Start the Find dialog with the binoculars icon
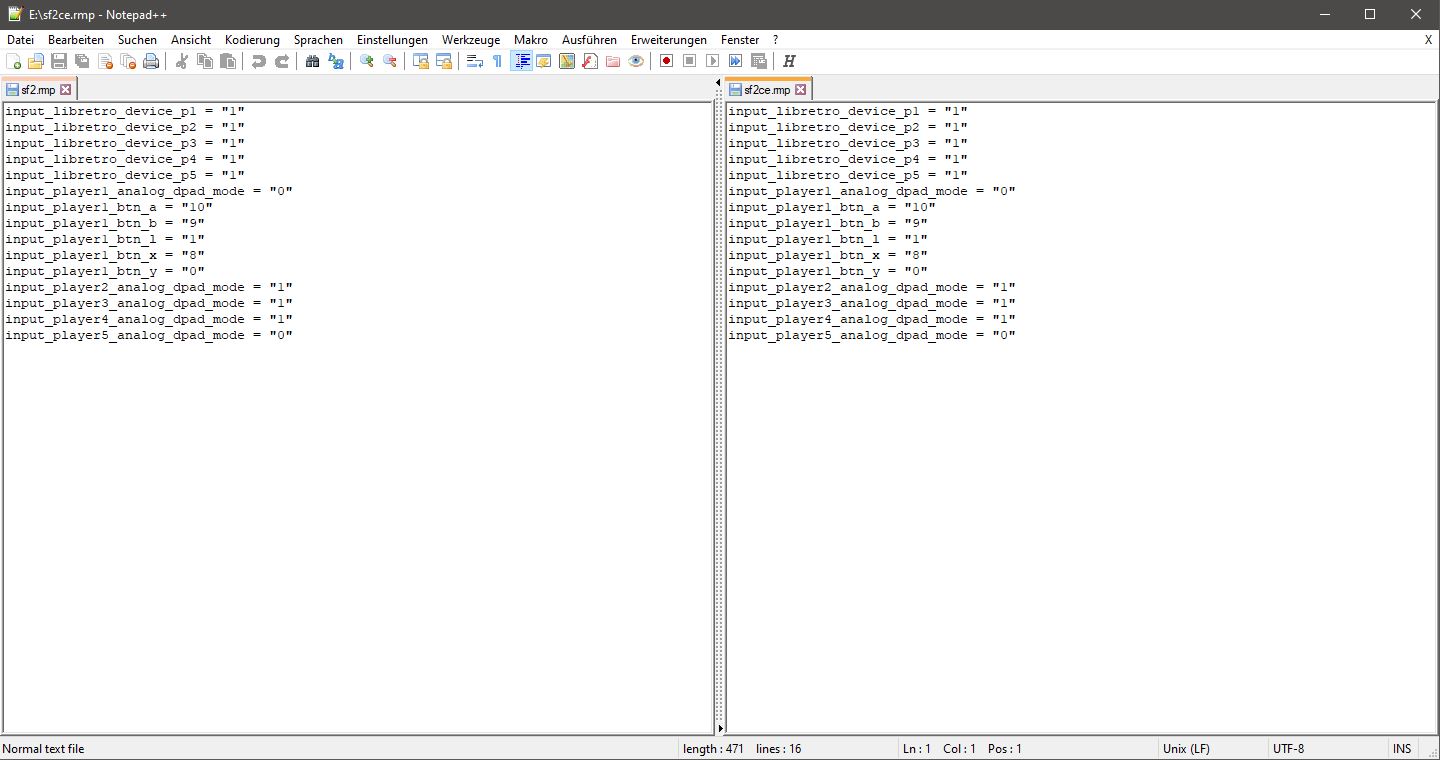Viewport: 1440px width, 760px height. [x=312, y=61]
